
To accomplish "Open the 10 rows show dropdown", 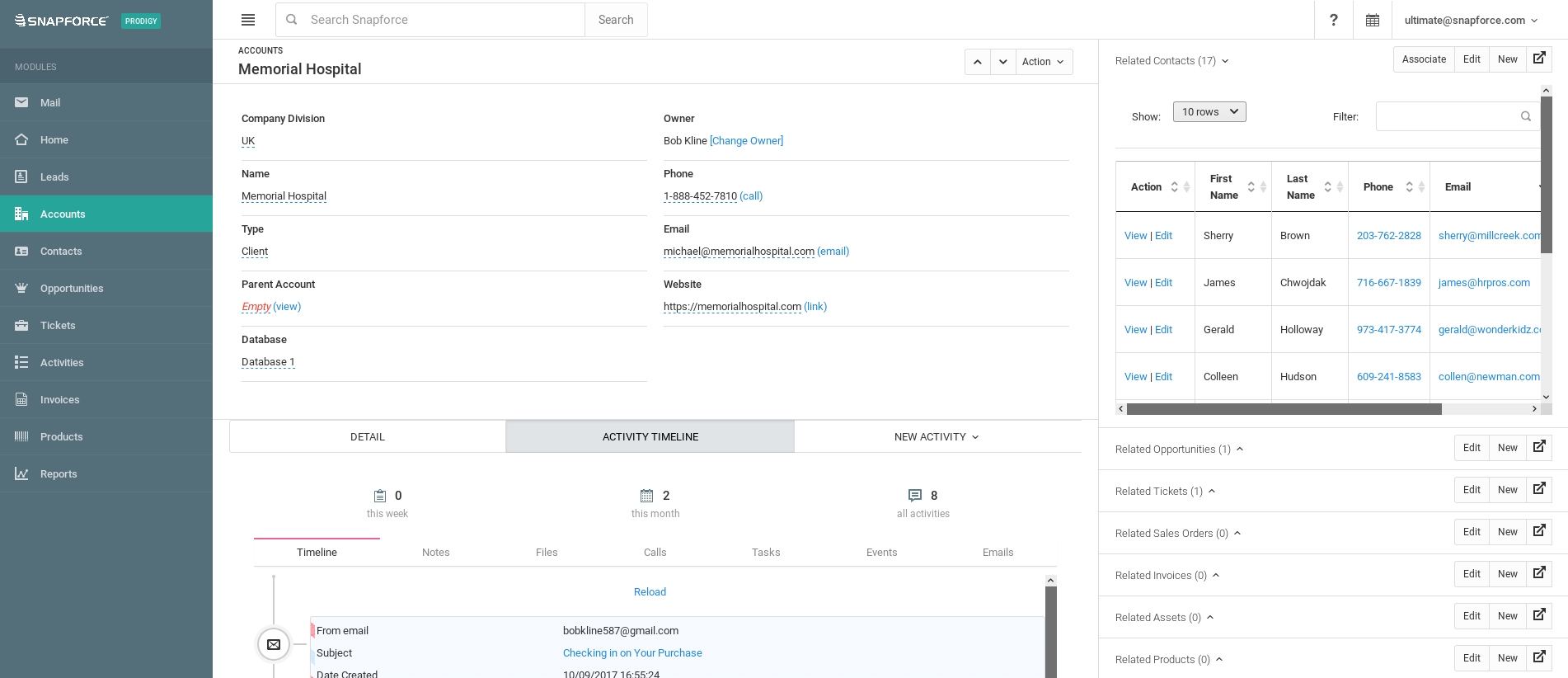I will click(1209, 111).
